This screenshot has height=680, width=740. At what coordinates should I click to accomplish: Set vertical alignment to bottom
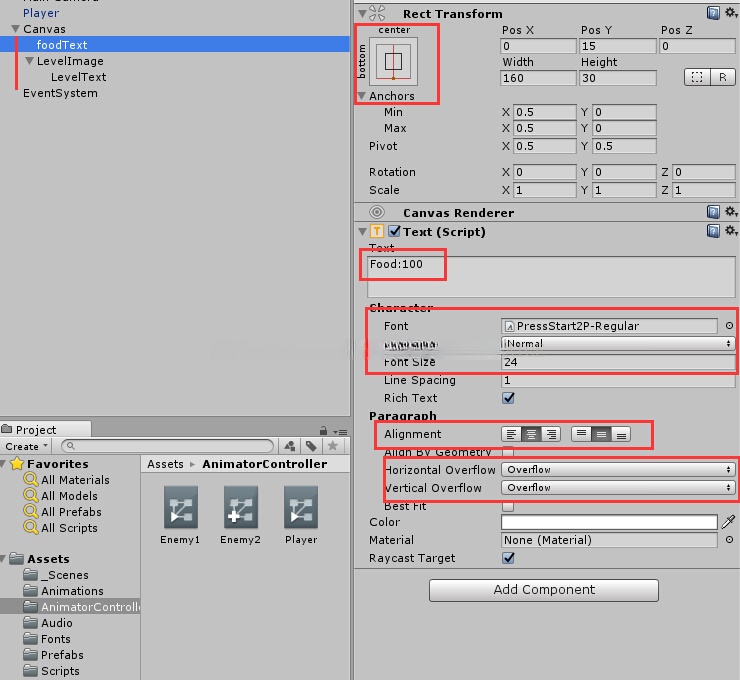(621, 434)
